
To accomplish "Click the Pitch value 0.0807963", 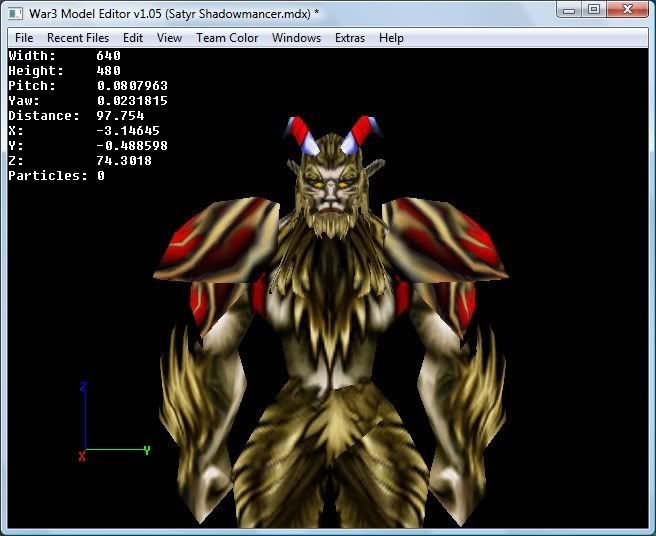I will pos(132,85).
